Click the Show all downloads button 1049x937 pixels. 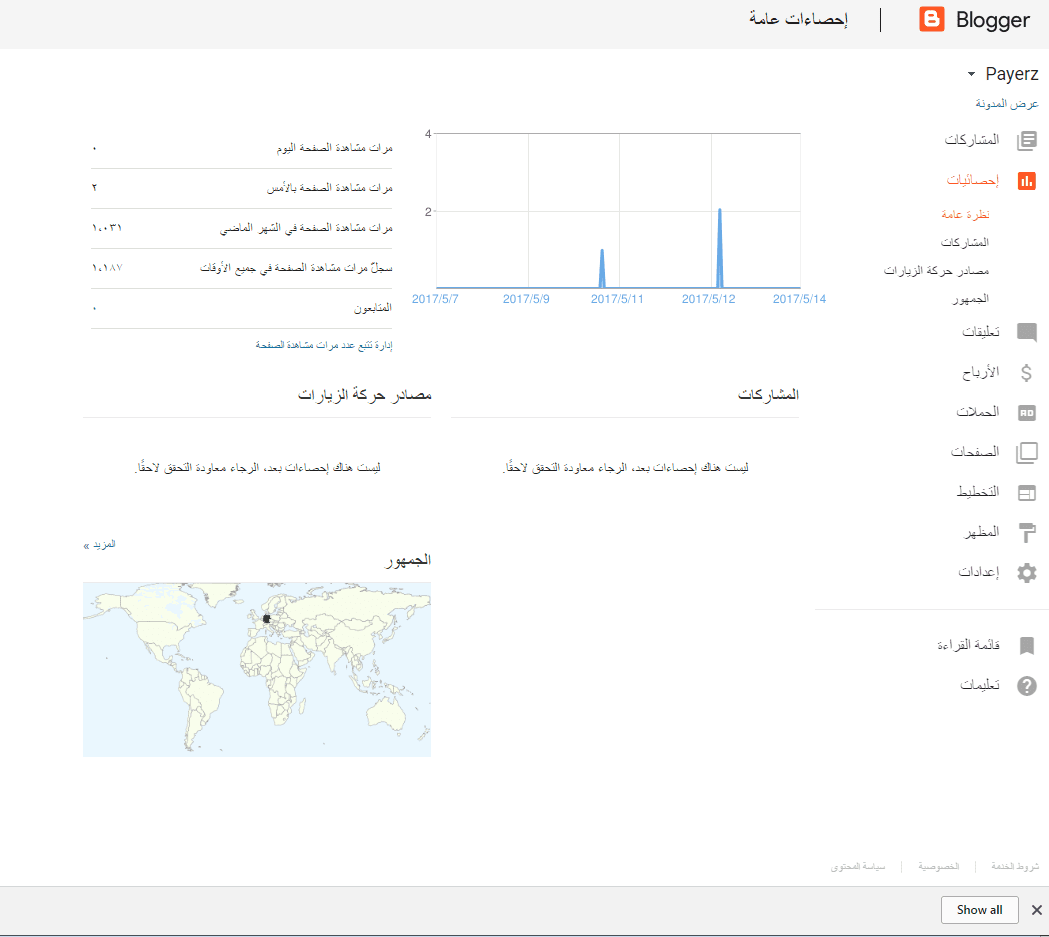click(979, 910)
